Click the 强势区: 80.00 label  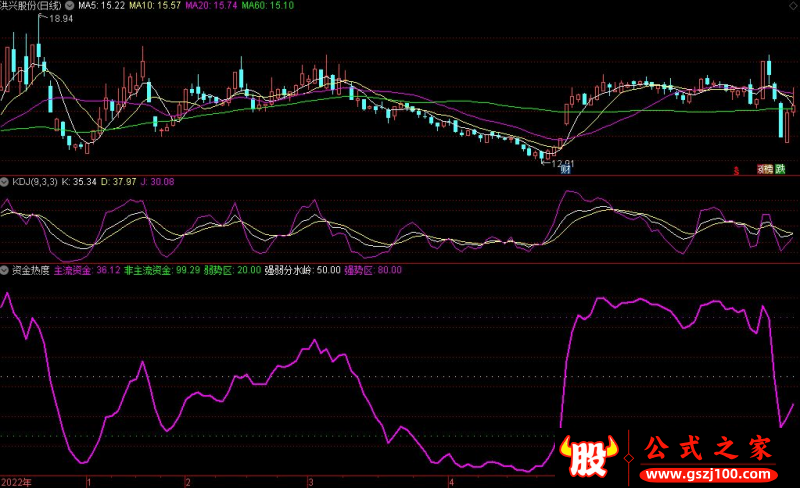tap(373, 269)
